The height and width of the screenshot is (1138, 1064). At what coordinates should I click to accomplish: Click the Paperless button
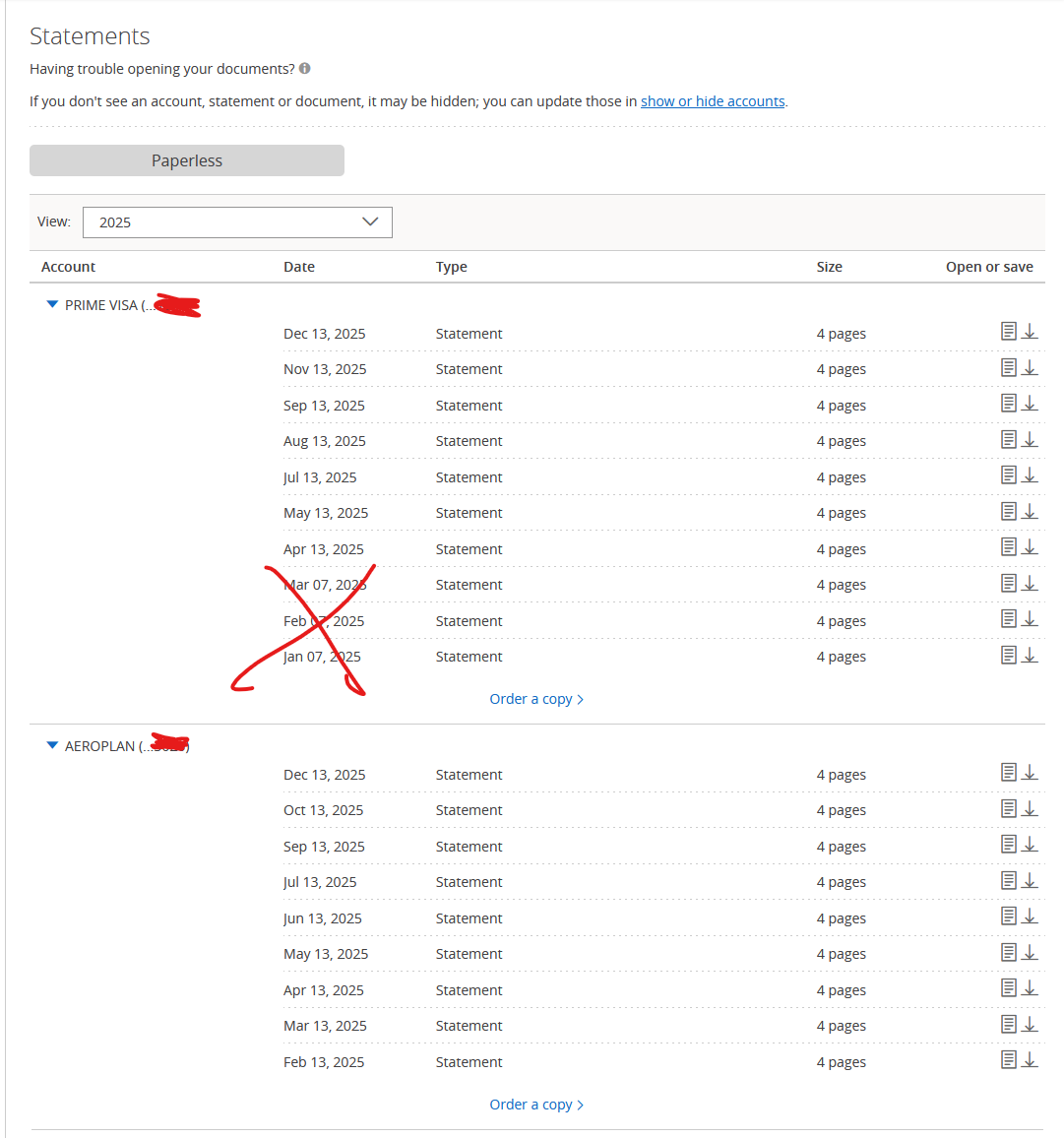click(x=187, y=160)
